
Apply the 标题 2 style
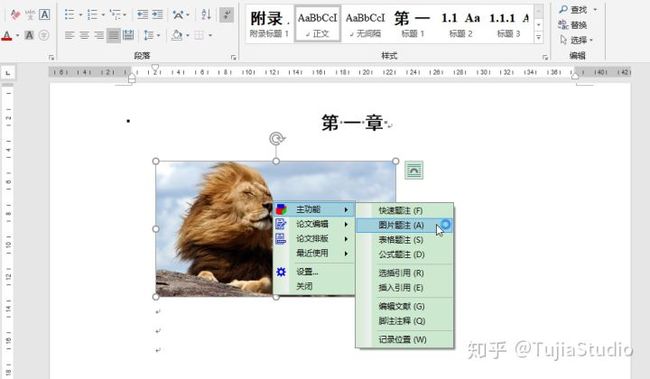461,24
